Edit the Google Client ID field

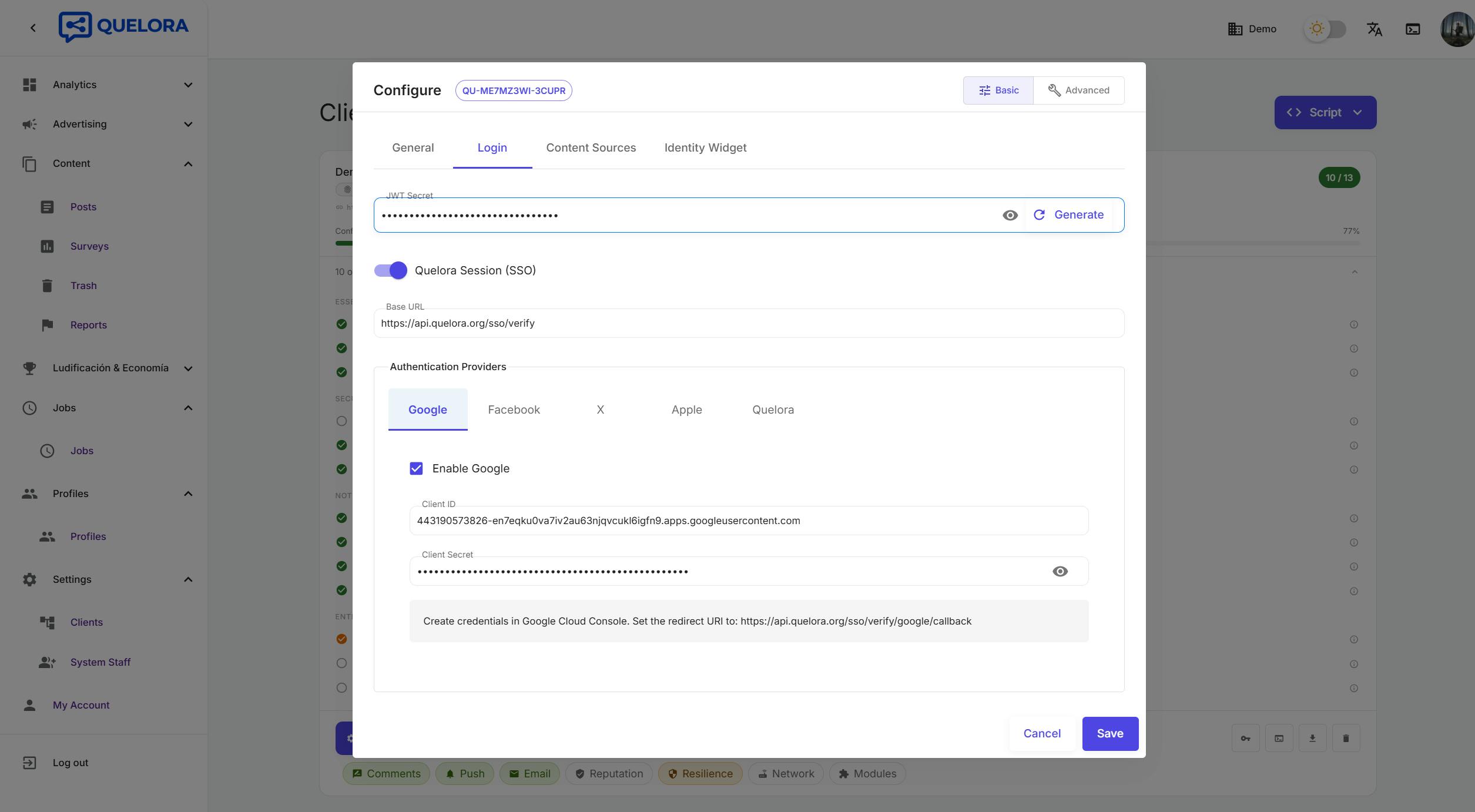(749, 521)
